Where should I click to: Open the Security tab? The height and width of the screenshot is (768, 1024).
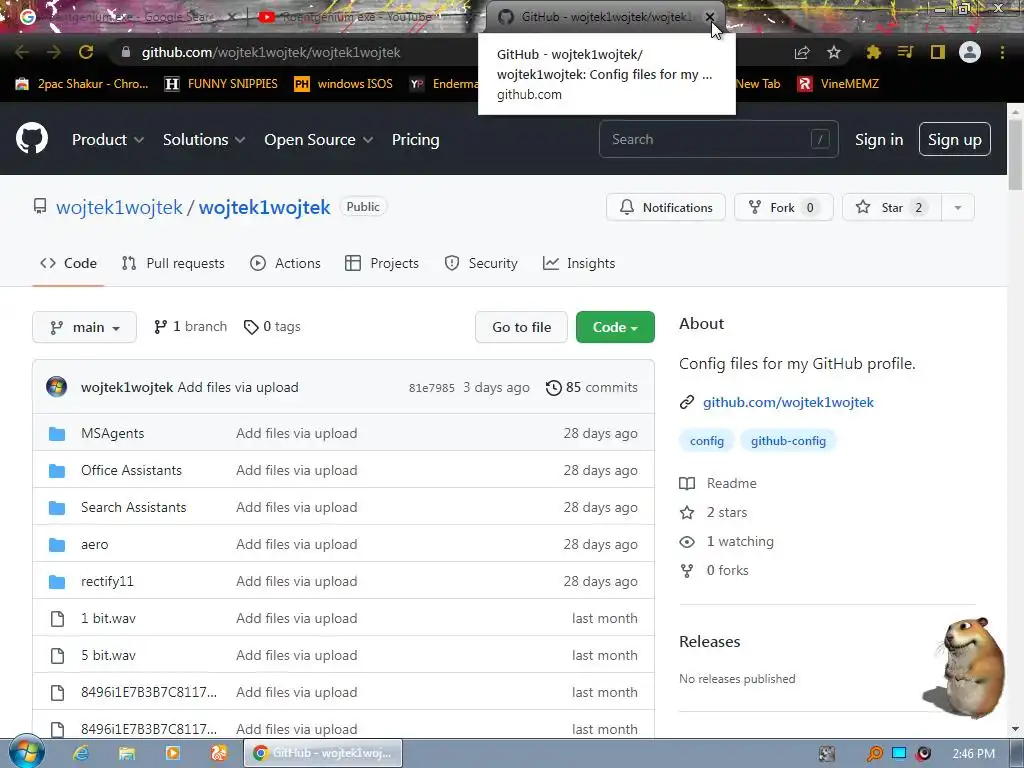click(x=481, y=263)
